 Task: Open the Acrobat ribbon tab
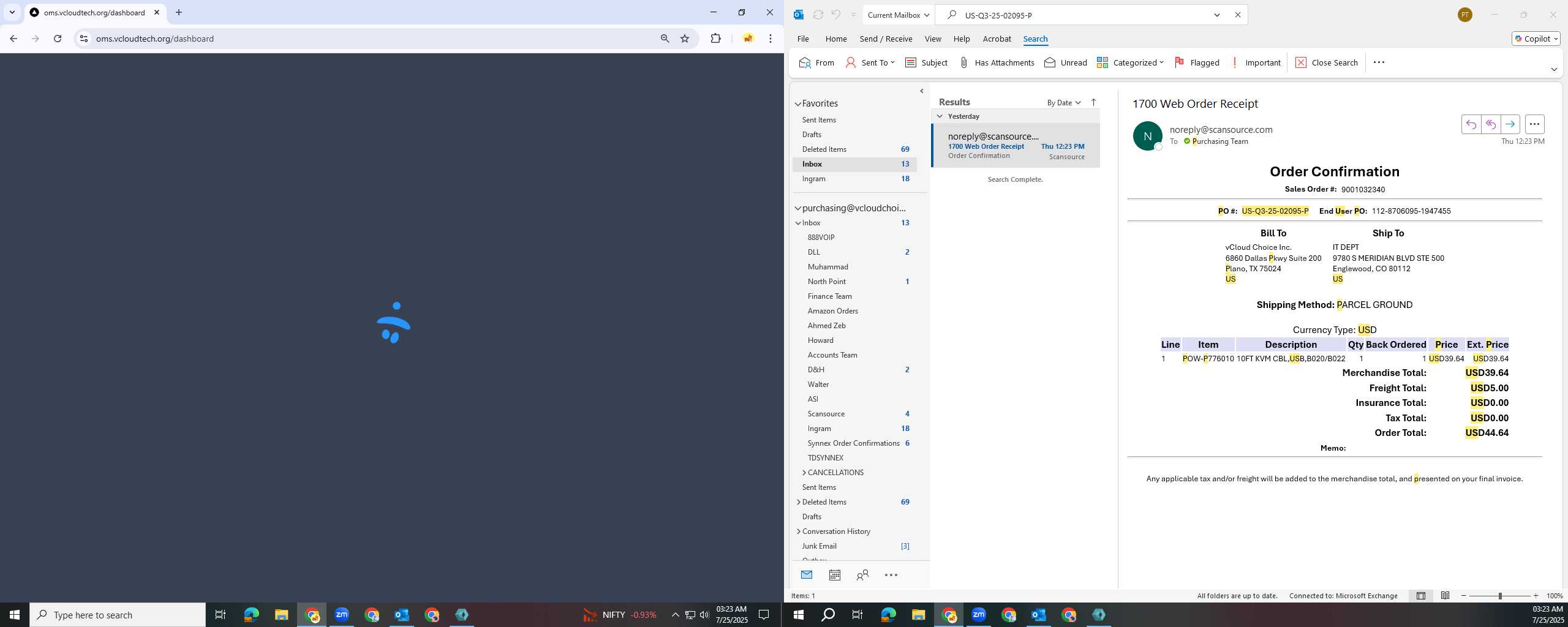click(997, 39)
